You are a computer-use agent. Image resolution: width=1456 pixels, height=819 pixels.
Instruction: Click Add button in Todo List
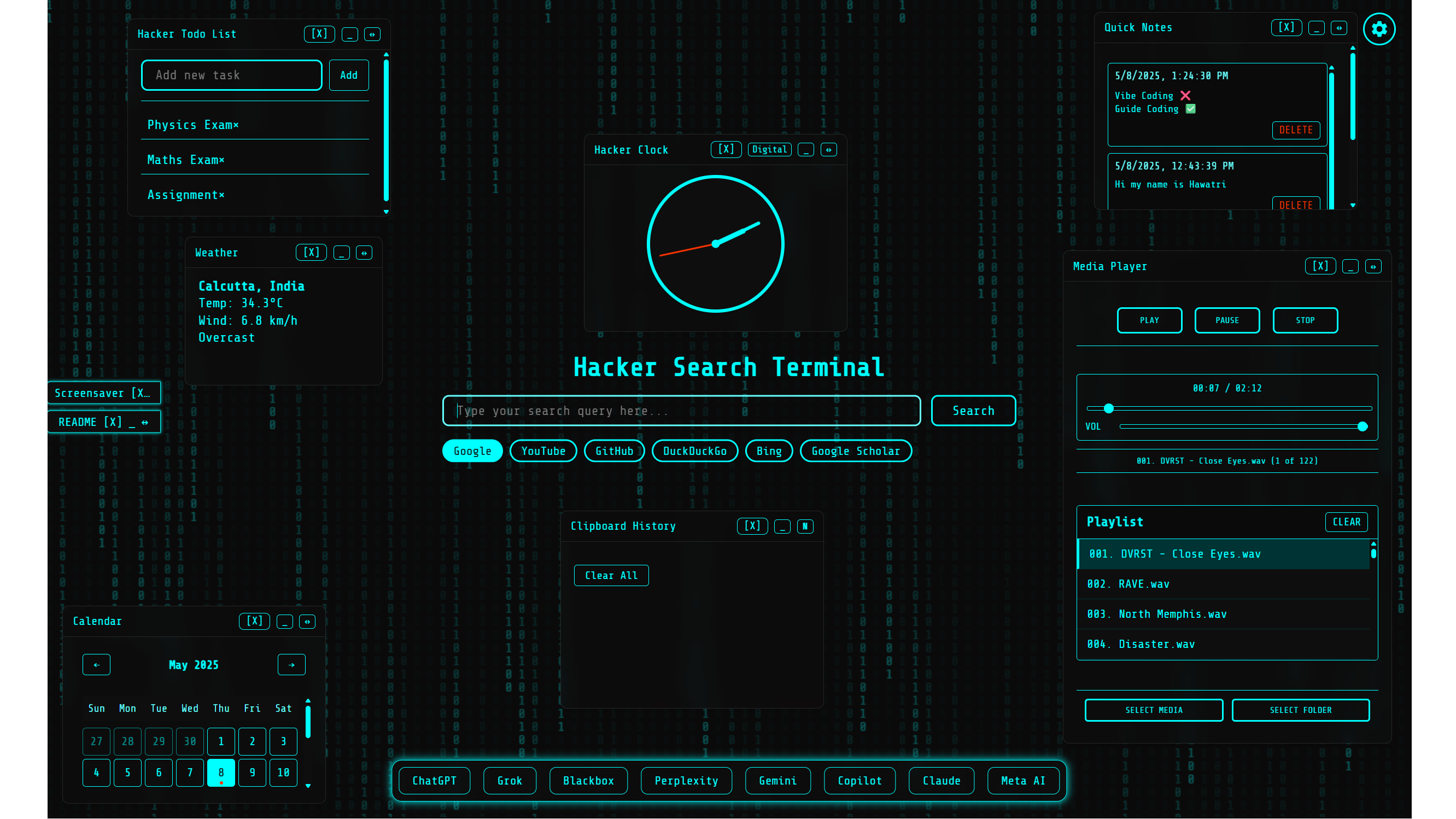(349, 75)
